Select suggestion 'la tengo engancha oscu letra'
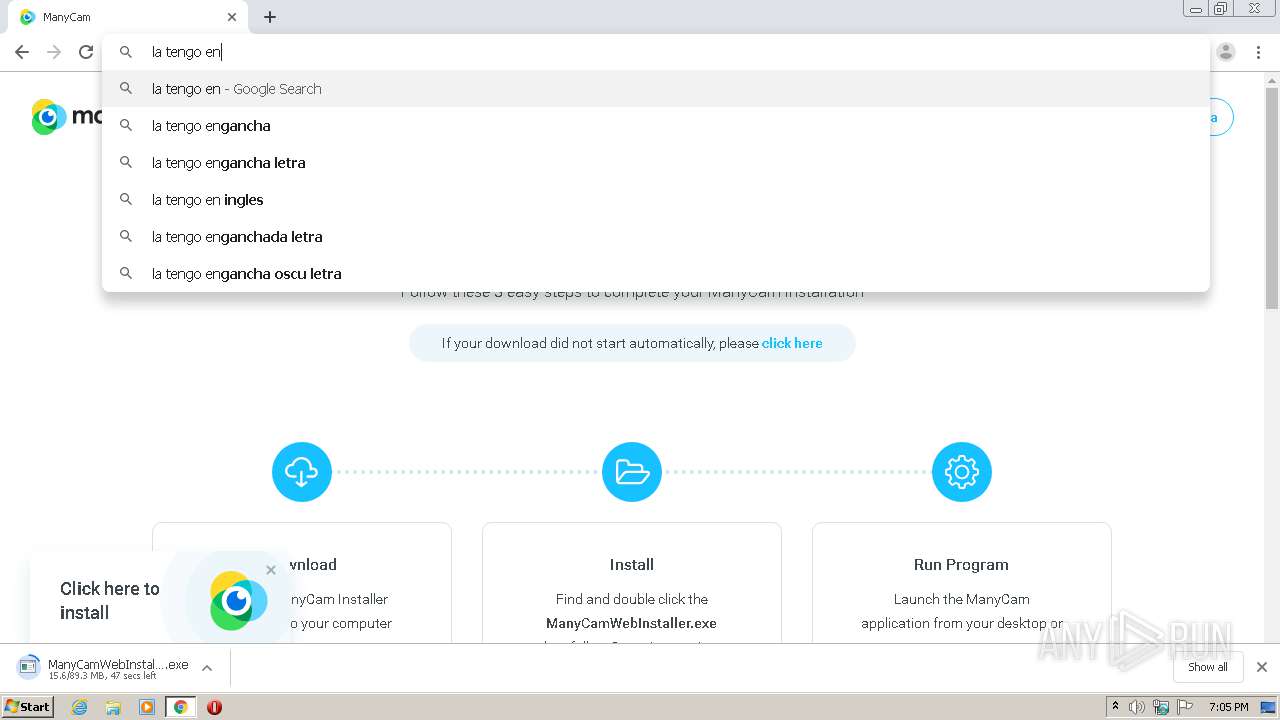This screenshot has width=1280, height=720. pos(655,274)
